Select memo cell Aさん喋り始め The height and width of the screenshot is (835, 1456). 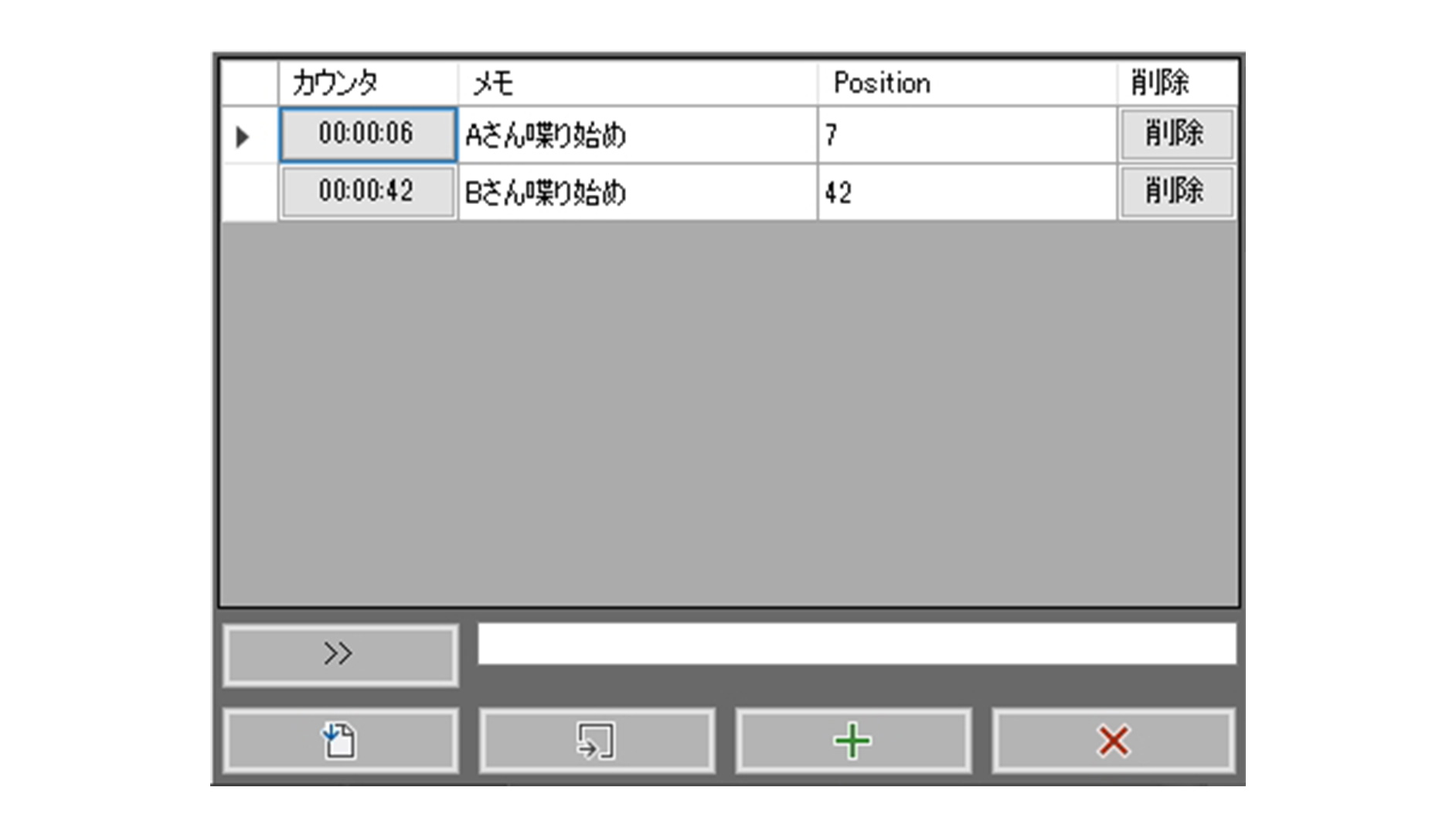(x=638, y=135)
